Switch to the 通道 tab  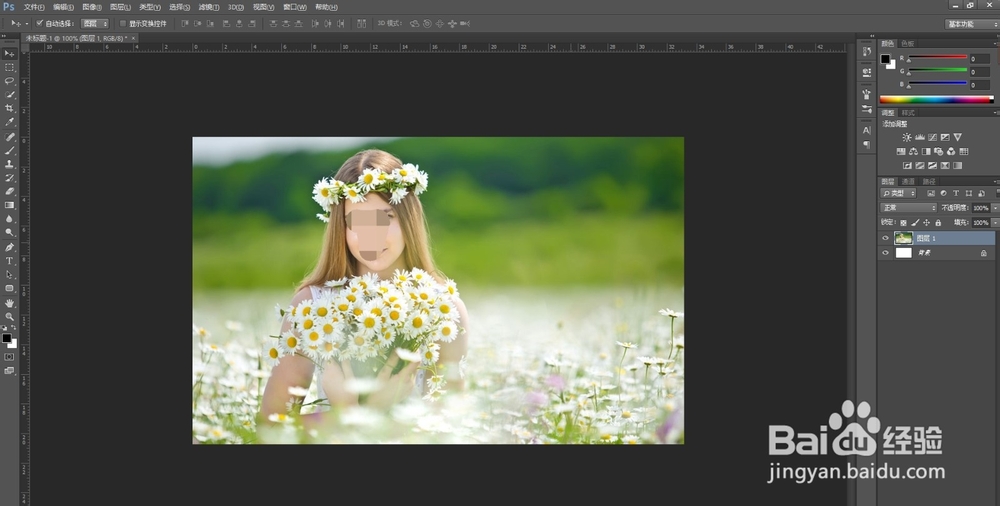pos(909,181)
